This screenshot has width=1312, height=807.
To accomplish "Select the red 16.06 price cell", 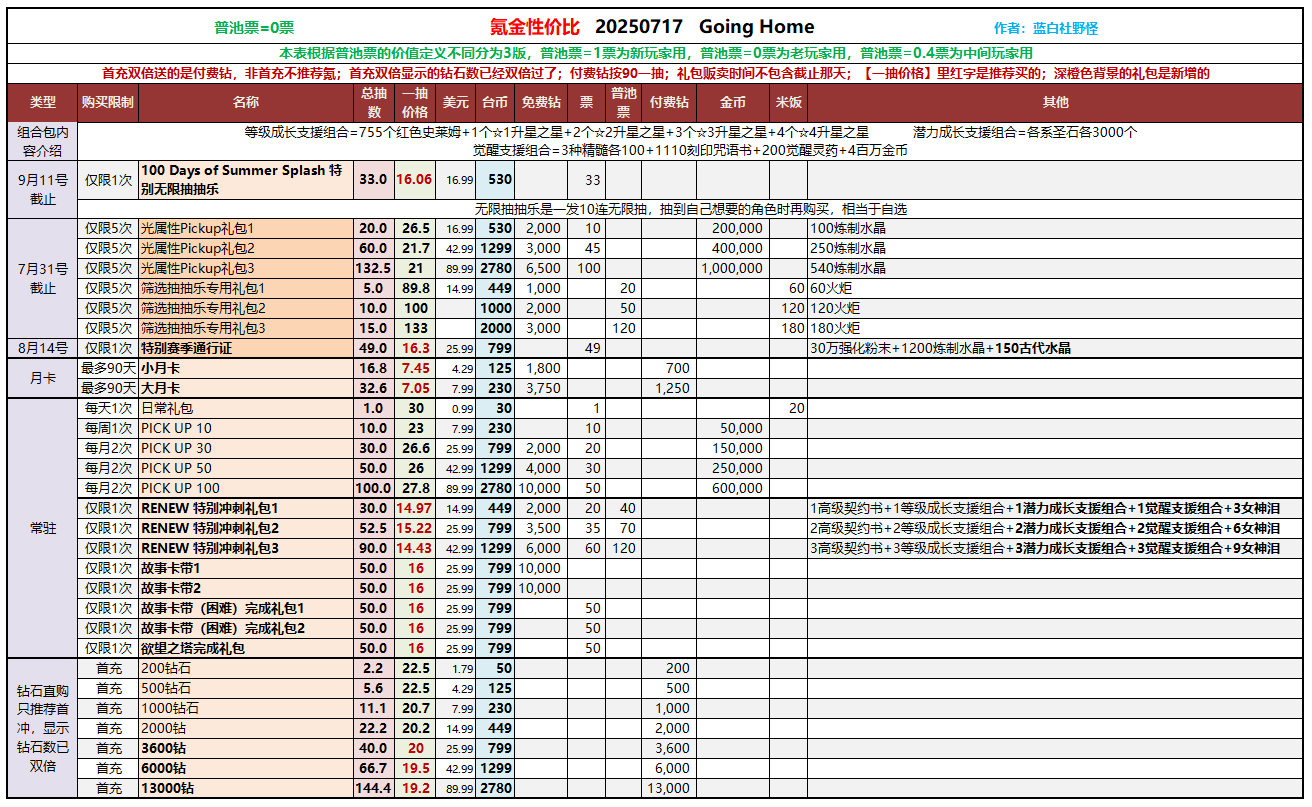I will (415, 180).
